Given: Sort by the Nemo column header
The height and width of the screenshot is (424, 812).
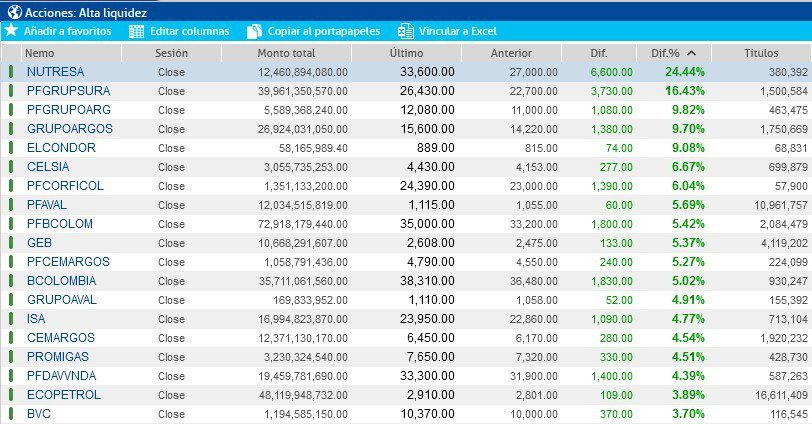Looking at the screenshot, I should [x=39, y=53].
